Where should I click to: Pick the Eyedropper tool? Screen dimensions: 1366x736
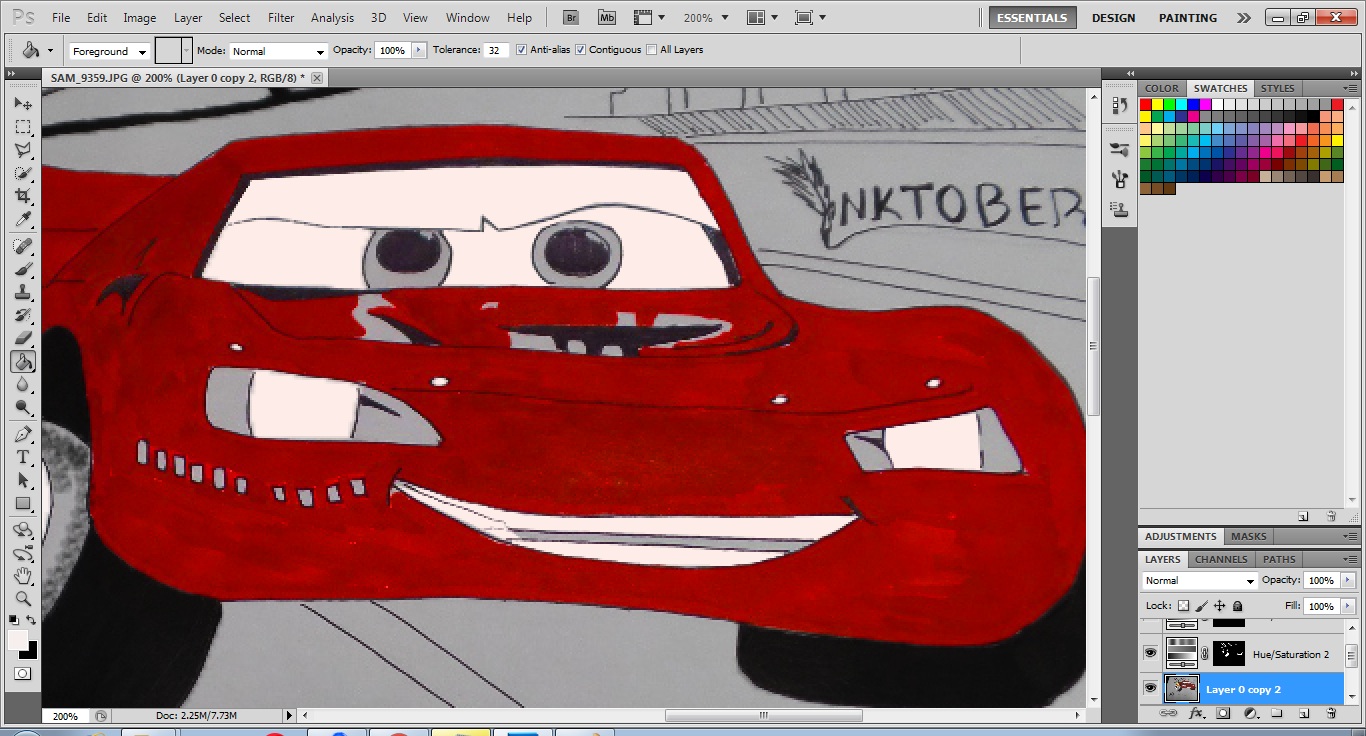point(22,220)
